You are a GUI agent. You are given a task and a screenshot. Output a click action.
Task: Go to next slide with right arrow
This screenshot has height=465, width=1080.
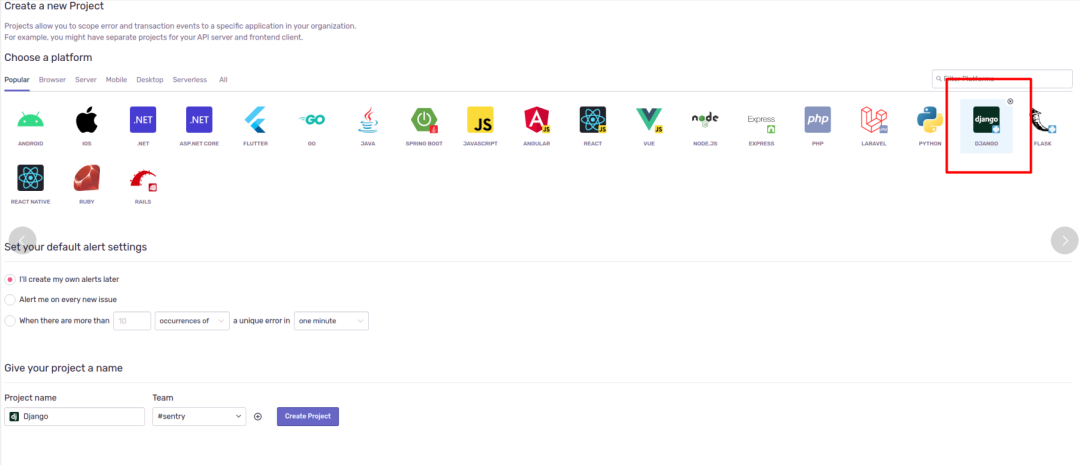[1064, 240]
